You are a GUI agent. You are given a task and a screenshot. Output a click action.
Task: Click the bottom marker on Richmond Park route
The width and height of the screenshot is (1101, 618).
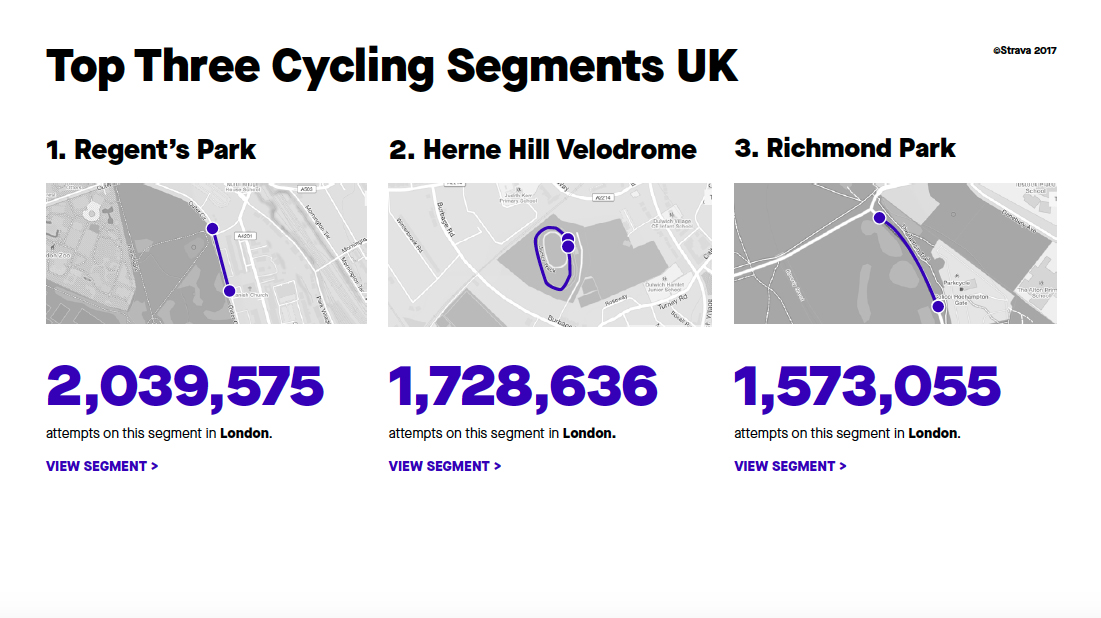[938, 306]
